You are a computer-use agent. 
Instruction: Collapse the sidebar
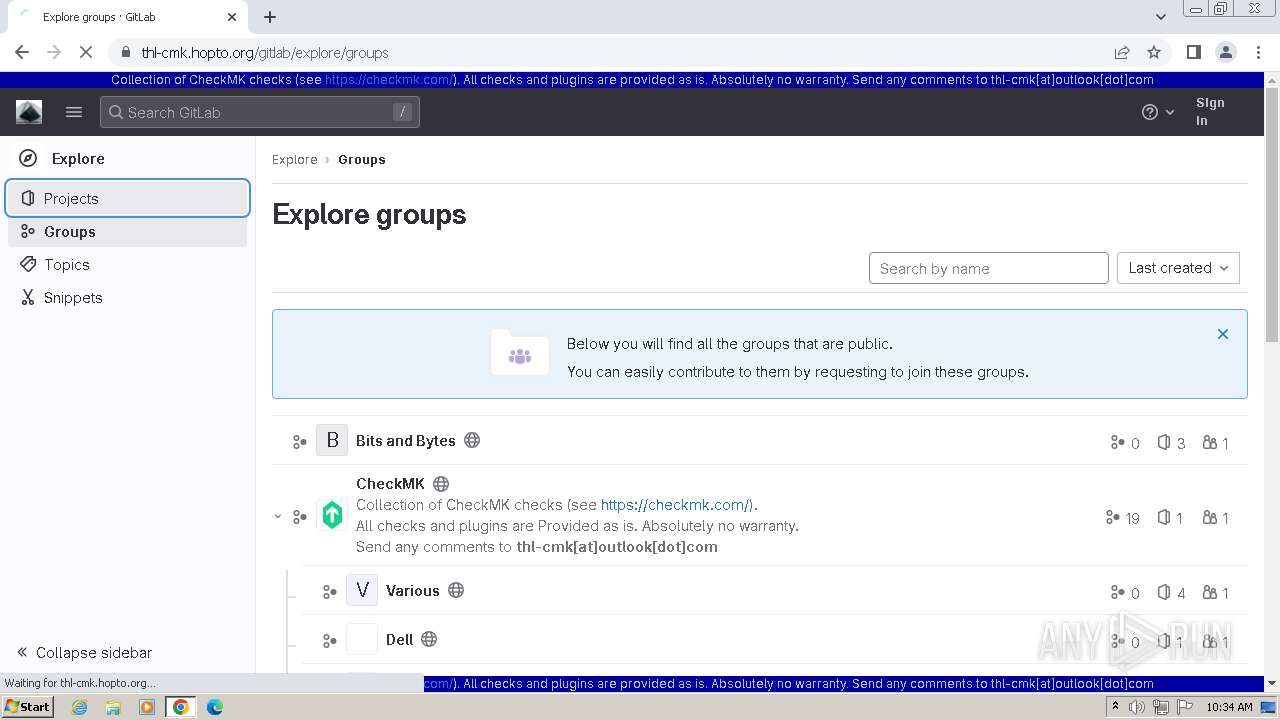click(84, 652)
